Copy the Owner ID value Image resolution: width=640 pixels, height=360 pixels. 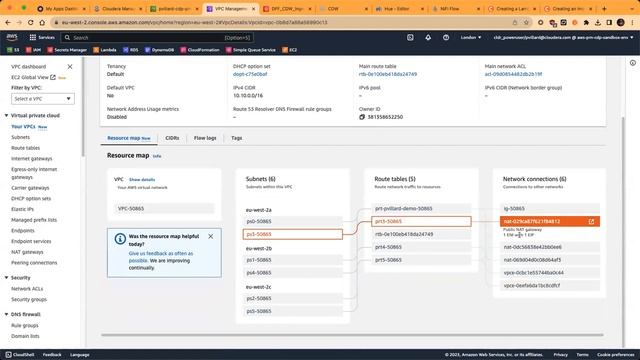click(362, 117)
